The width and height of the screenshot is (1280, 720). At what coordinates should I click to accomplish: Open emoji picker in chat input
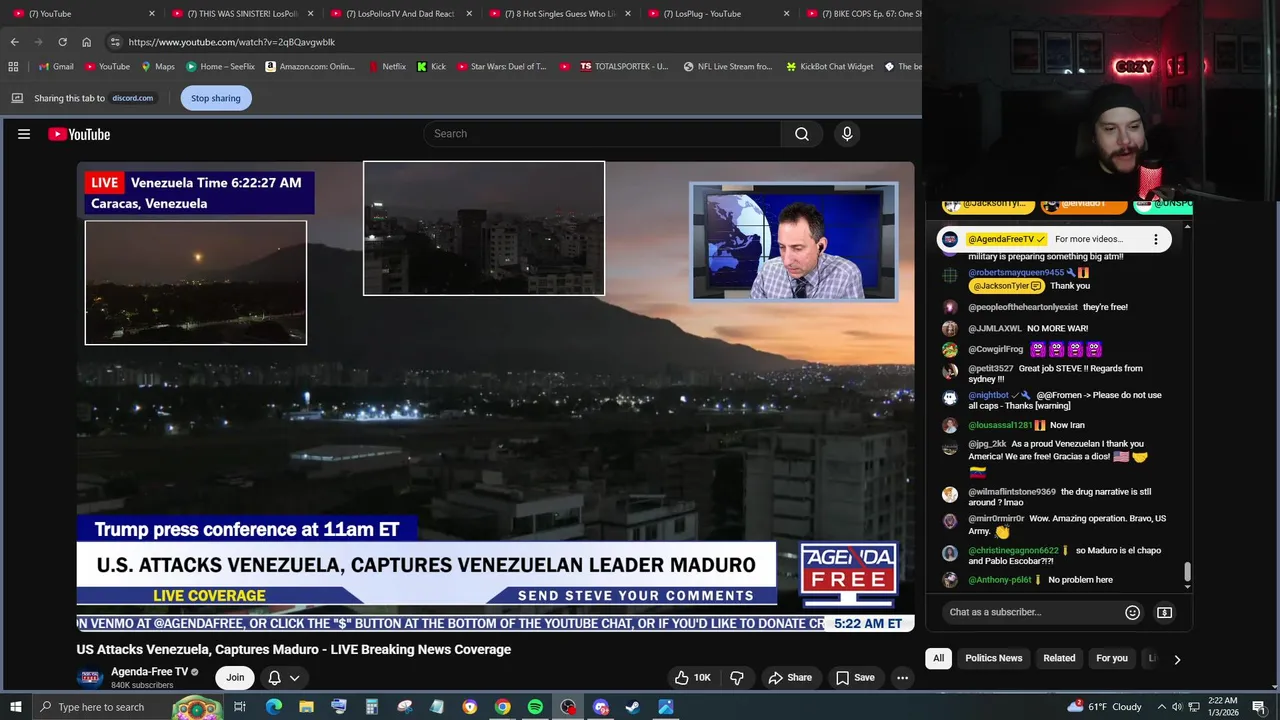[x=1132, y=612]
